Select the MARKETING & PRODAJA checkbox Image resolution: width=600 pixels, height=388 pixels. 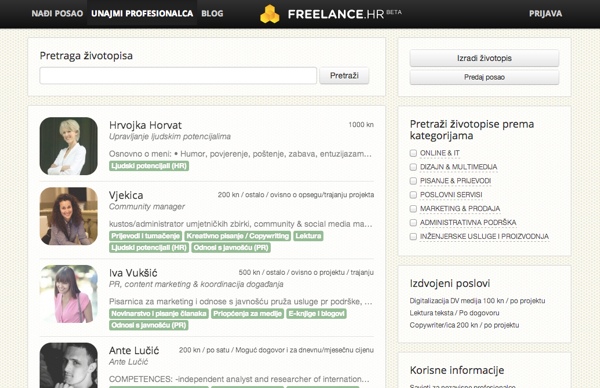pyautogui.click(x=413, y=209)
